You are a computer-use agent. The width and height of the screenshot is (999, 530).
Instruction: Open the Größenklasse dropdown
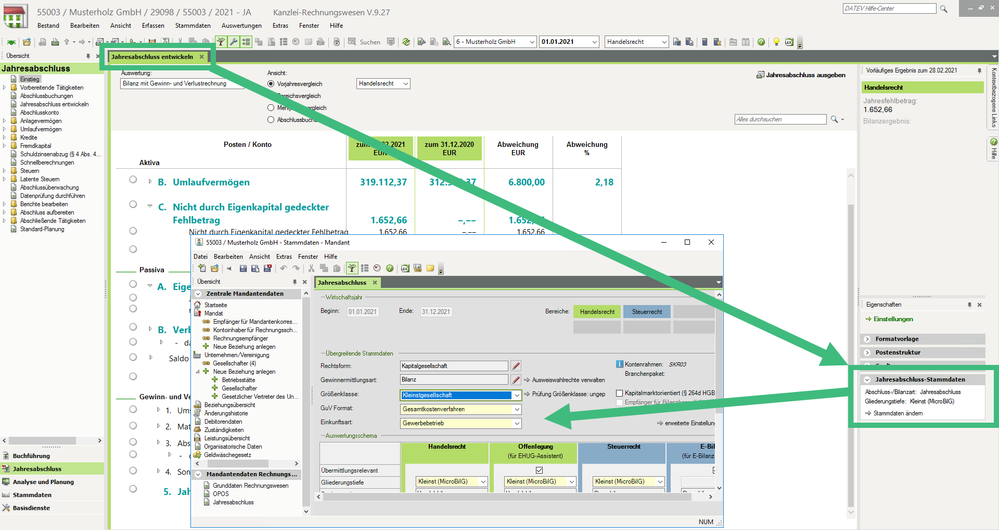pos(516,395)
